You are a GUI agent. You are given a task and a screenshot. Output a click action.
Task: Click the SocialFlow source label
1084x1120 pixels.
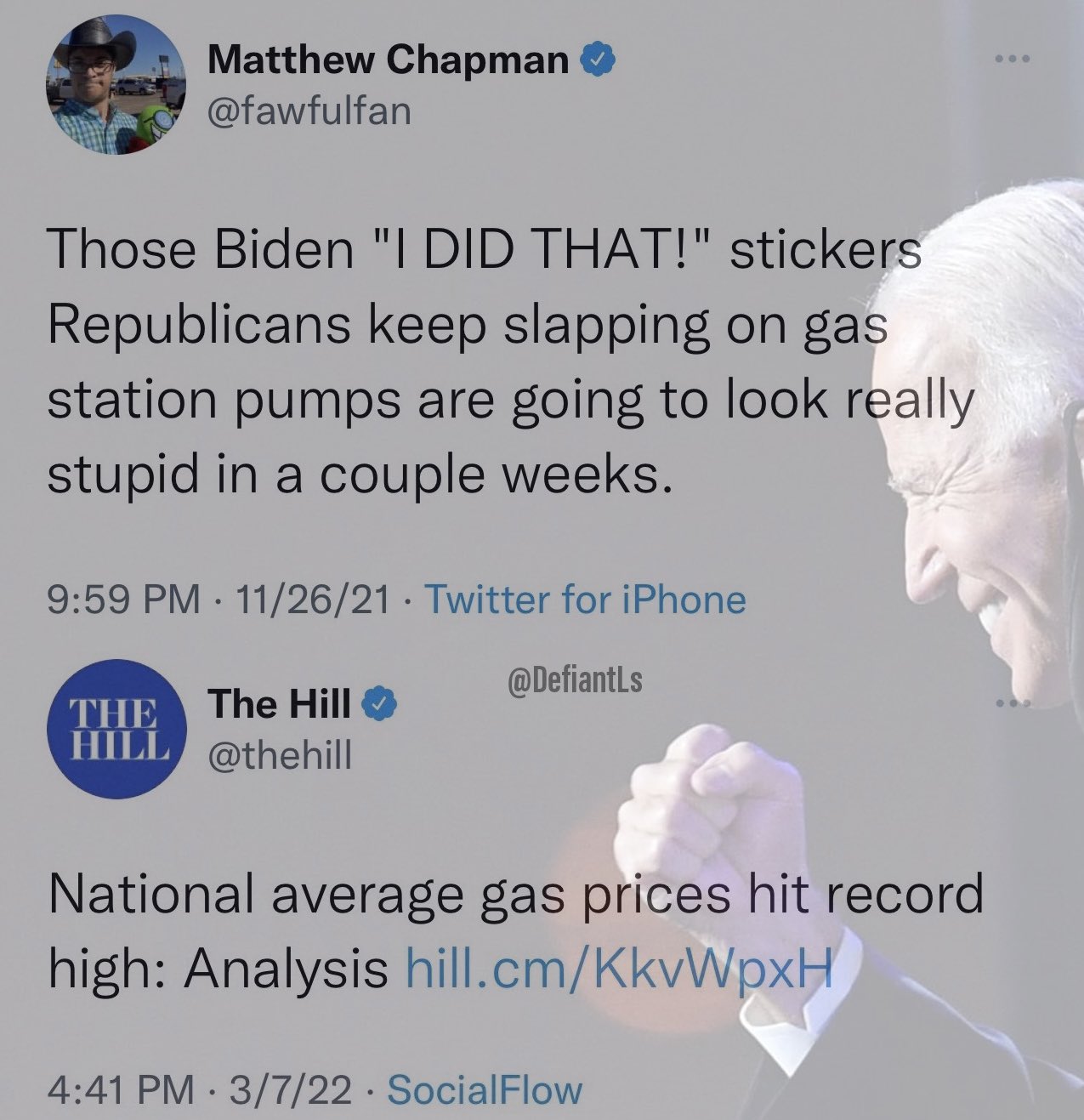point(485,1090)
